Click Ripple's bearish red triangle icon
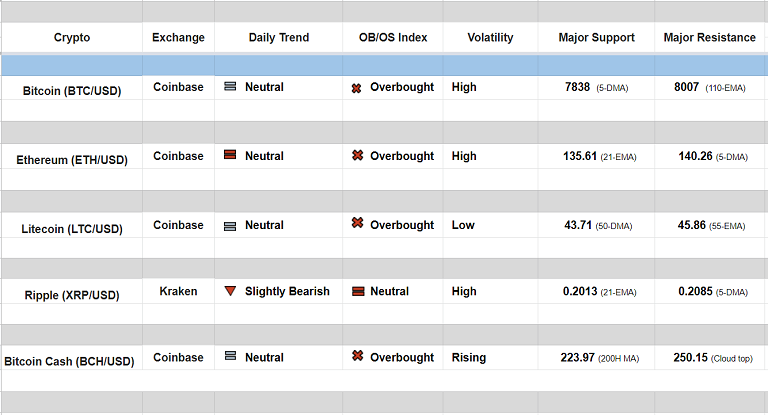This screenshot has width=768, height=415. tap(230, 292)
